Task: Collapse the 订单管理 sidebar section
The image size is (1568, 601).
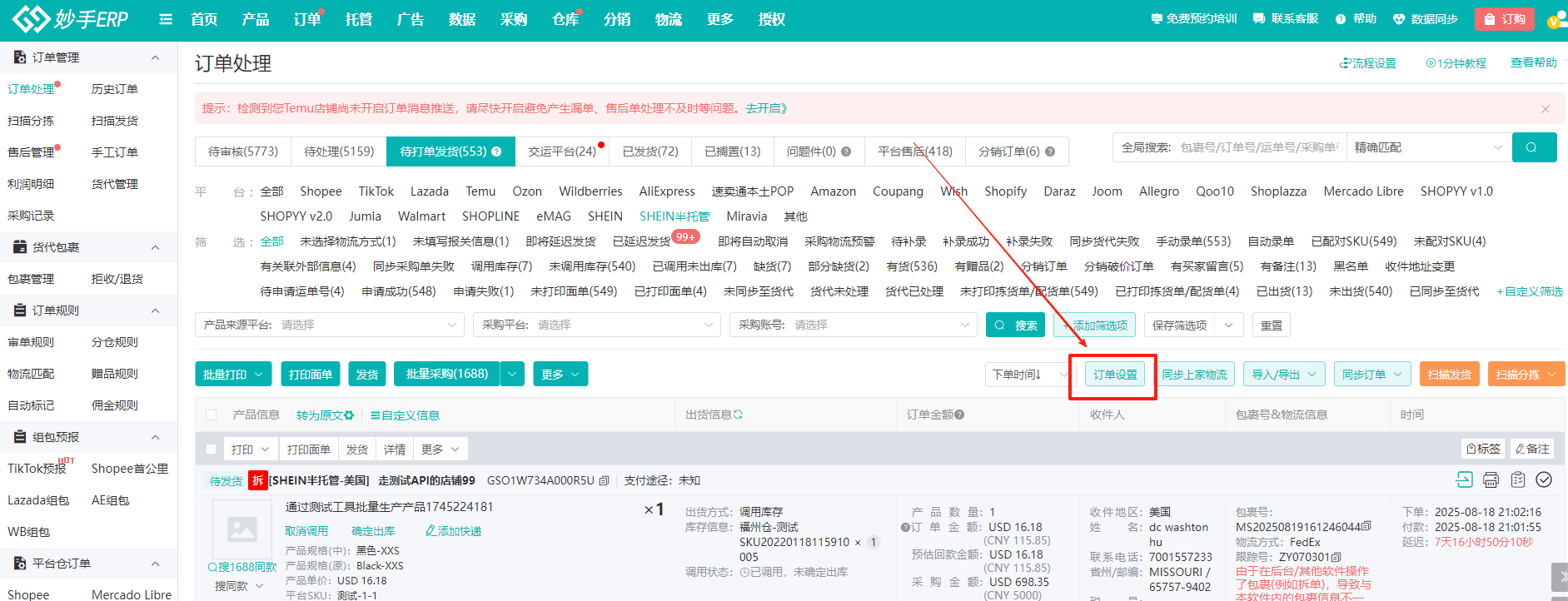Action: tap(155, 57)
